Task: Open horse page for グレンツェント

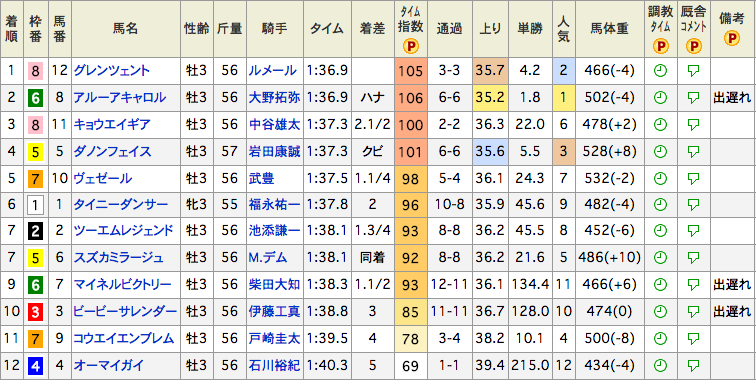Action: [x=111, y=71]
